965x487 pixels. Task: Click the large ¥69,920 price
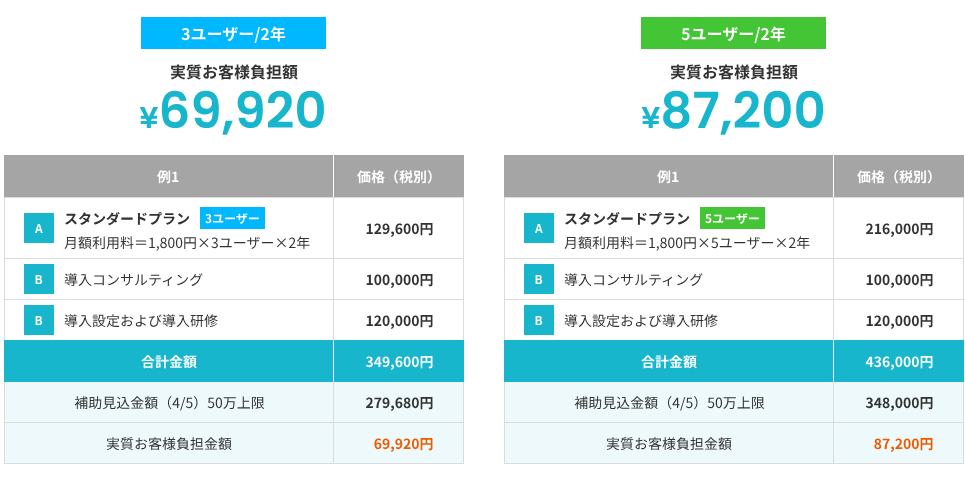(x=233, y=110)
